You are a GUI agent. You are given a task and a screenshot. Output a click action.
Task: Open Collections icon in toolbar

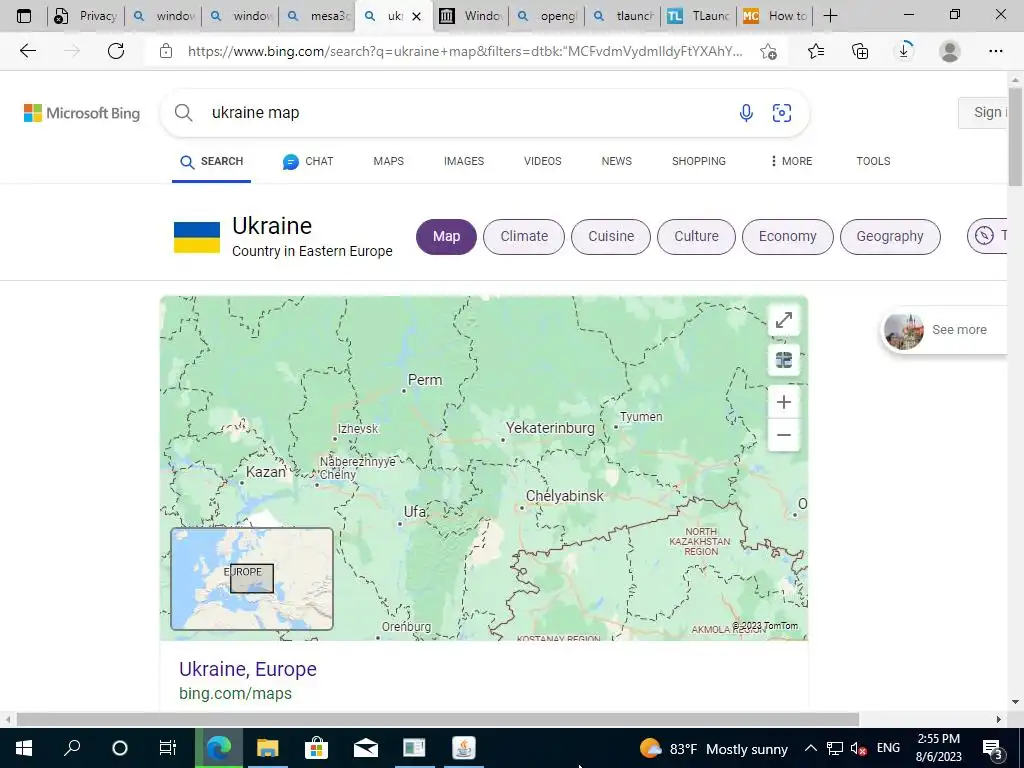pos(860,51)
